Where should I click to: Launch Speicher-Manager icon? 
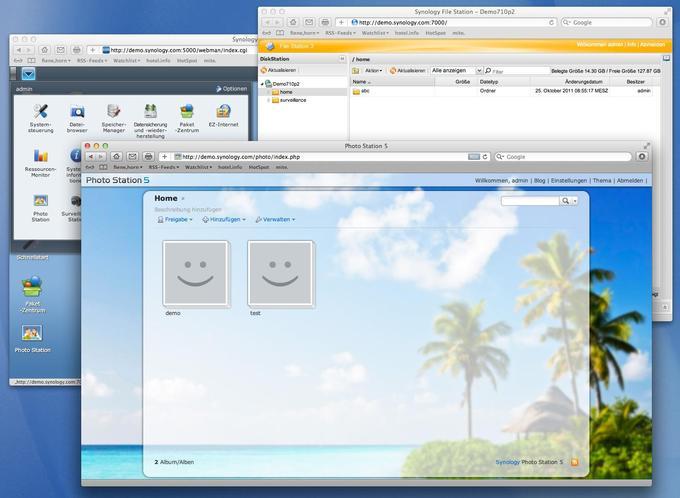114,112
